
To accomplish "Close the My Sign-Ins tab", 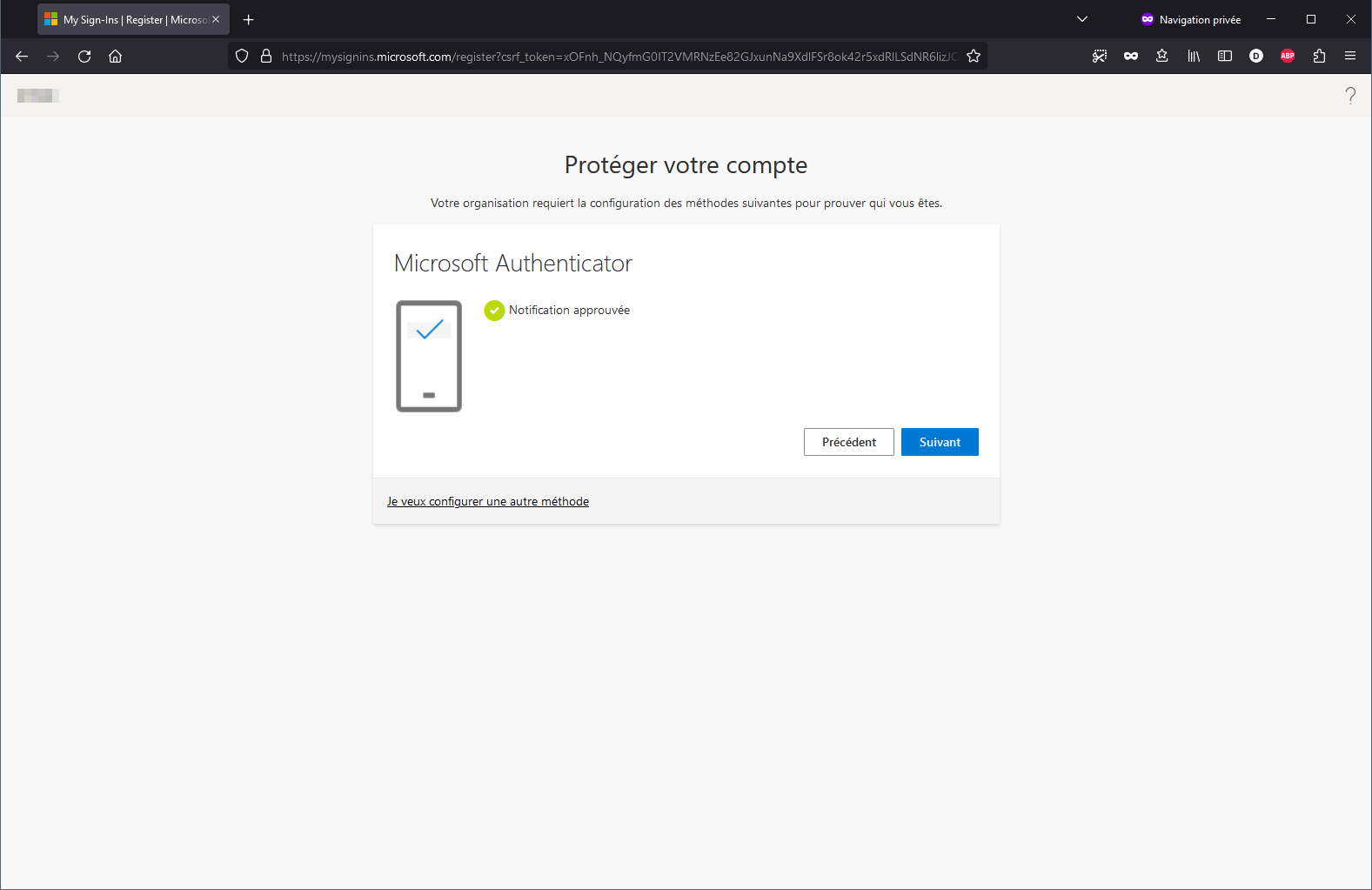I will coord(216,19).
